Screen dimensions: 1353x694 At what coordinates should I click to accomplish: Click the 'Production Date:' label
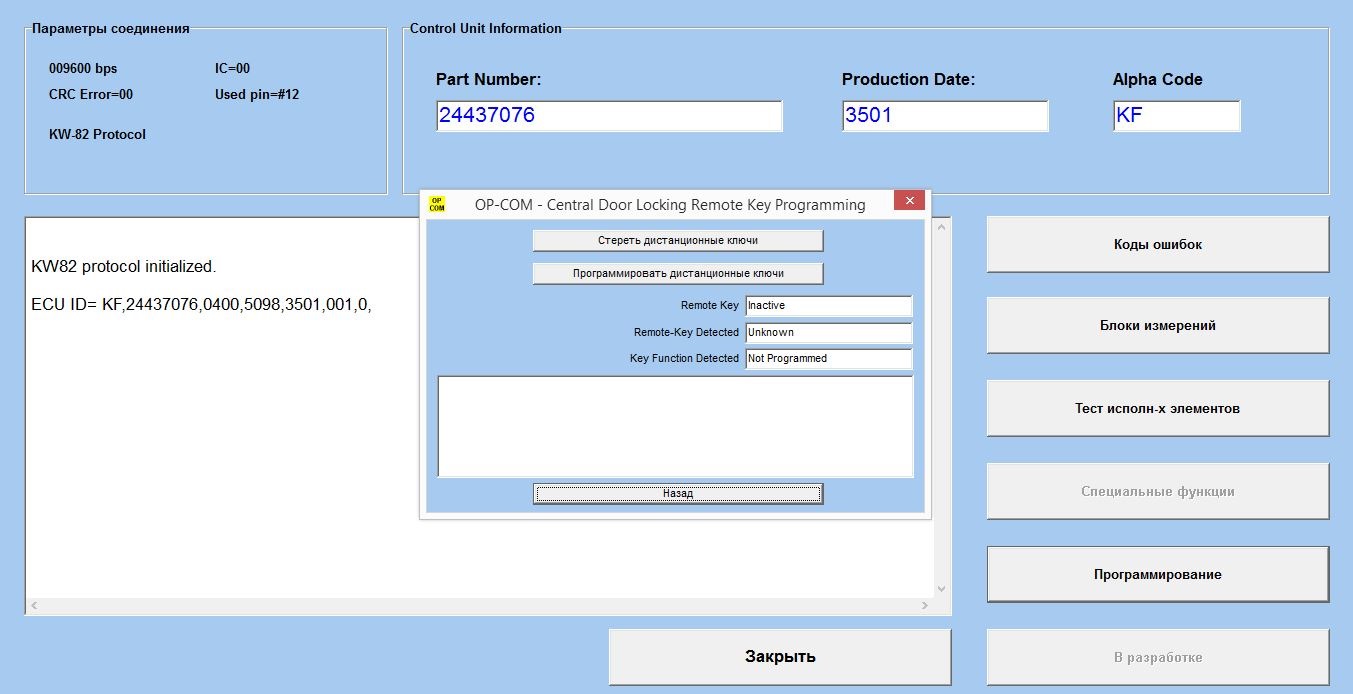pos(908,80)
